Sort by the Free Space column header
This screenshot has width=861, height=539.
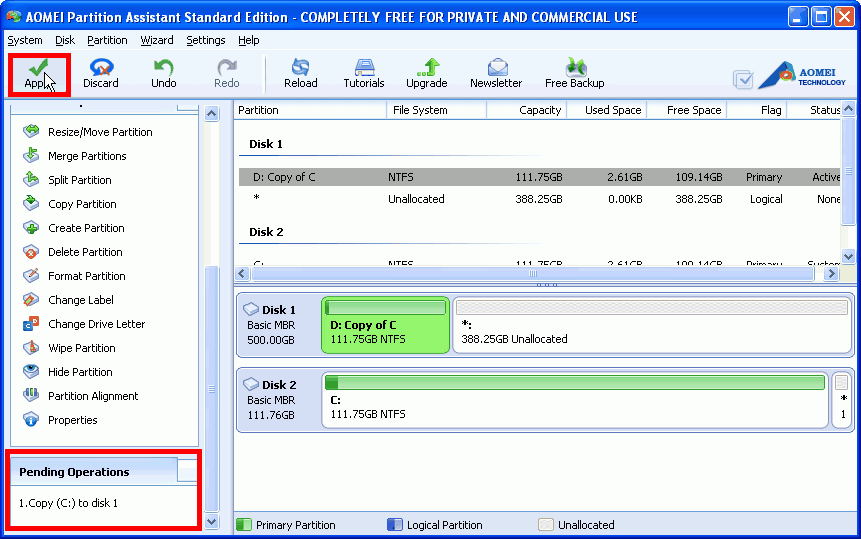[686, 110]
